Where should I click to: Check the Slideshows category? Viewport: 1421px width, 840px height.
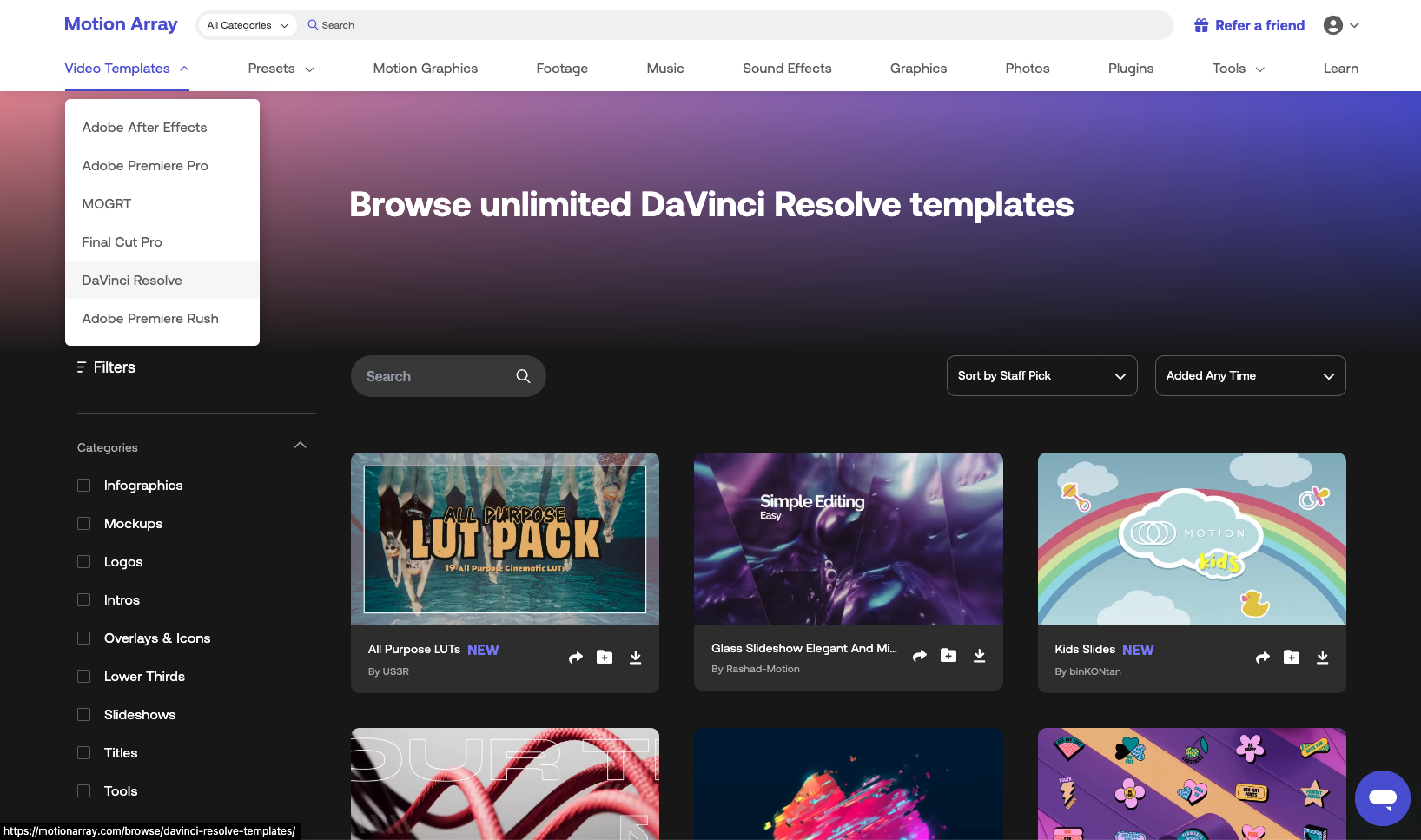pos(84,715)
